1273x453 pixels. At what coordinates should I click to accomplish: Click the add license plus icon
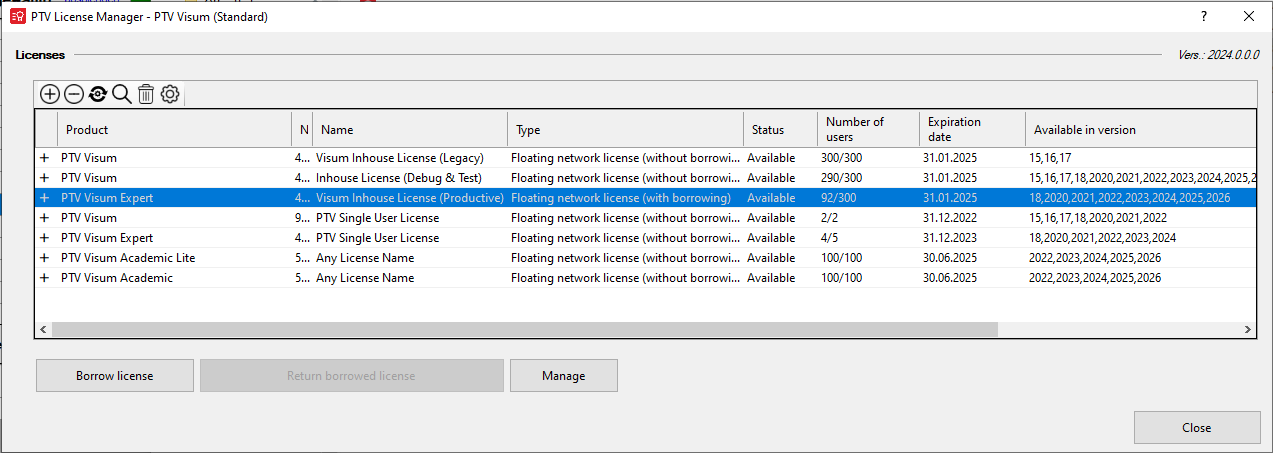pos(49,94)
